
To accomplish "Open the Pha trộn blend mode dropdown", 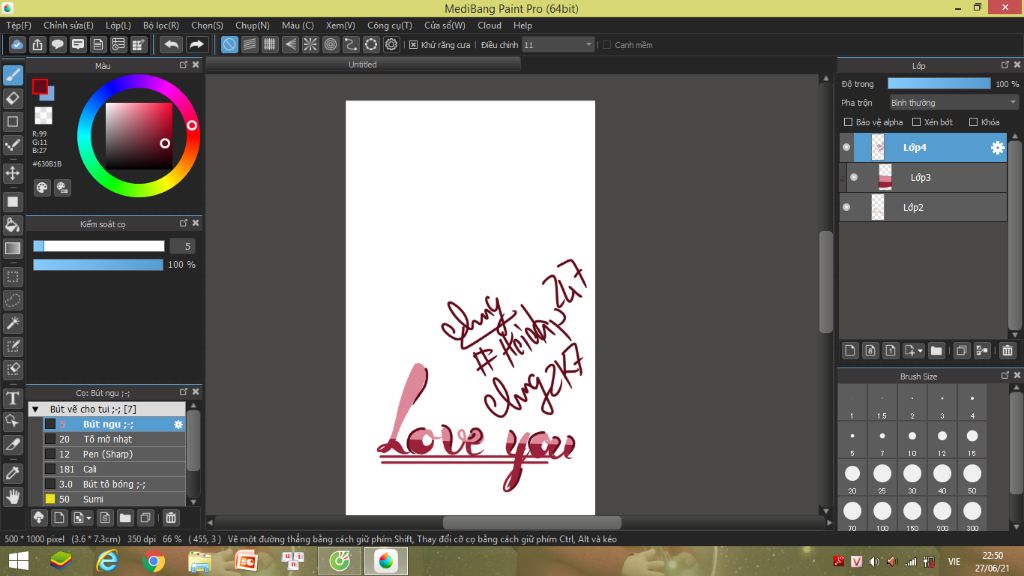I will coord(953,103).
